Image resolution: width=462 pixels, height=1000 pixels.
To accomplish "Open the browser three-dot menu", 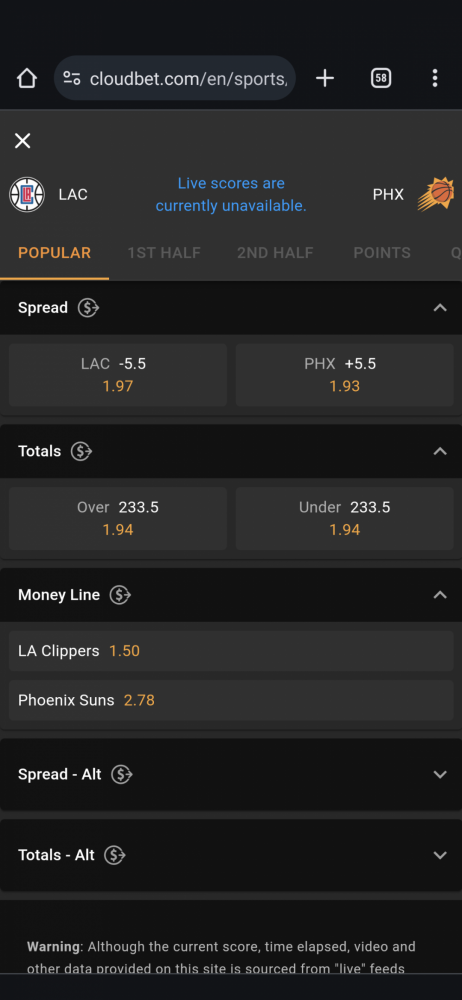I will point(435,78).
